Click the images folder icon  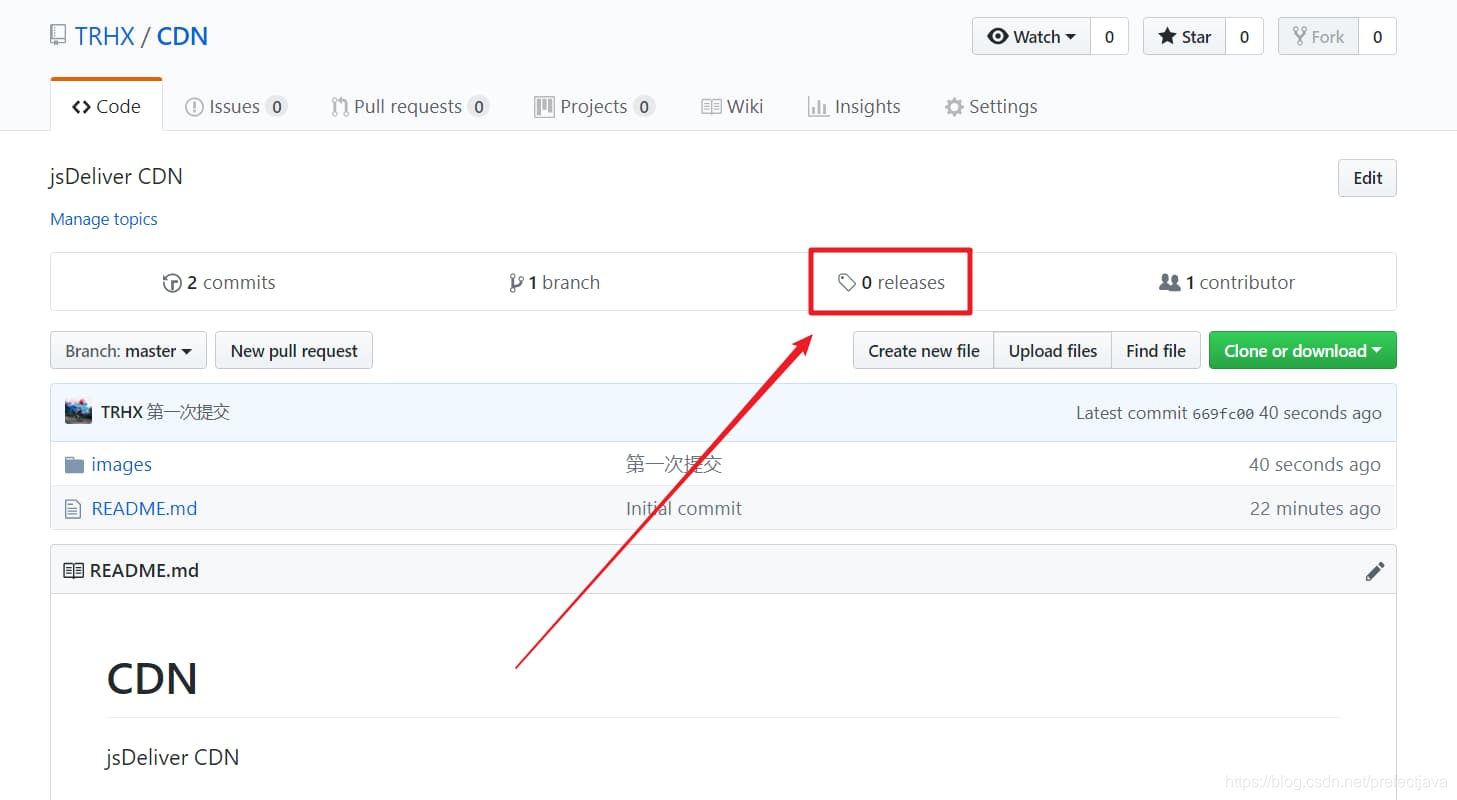[74, 464]
